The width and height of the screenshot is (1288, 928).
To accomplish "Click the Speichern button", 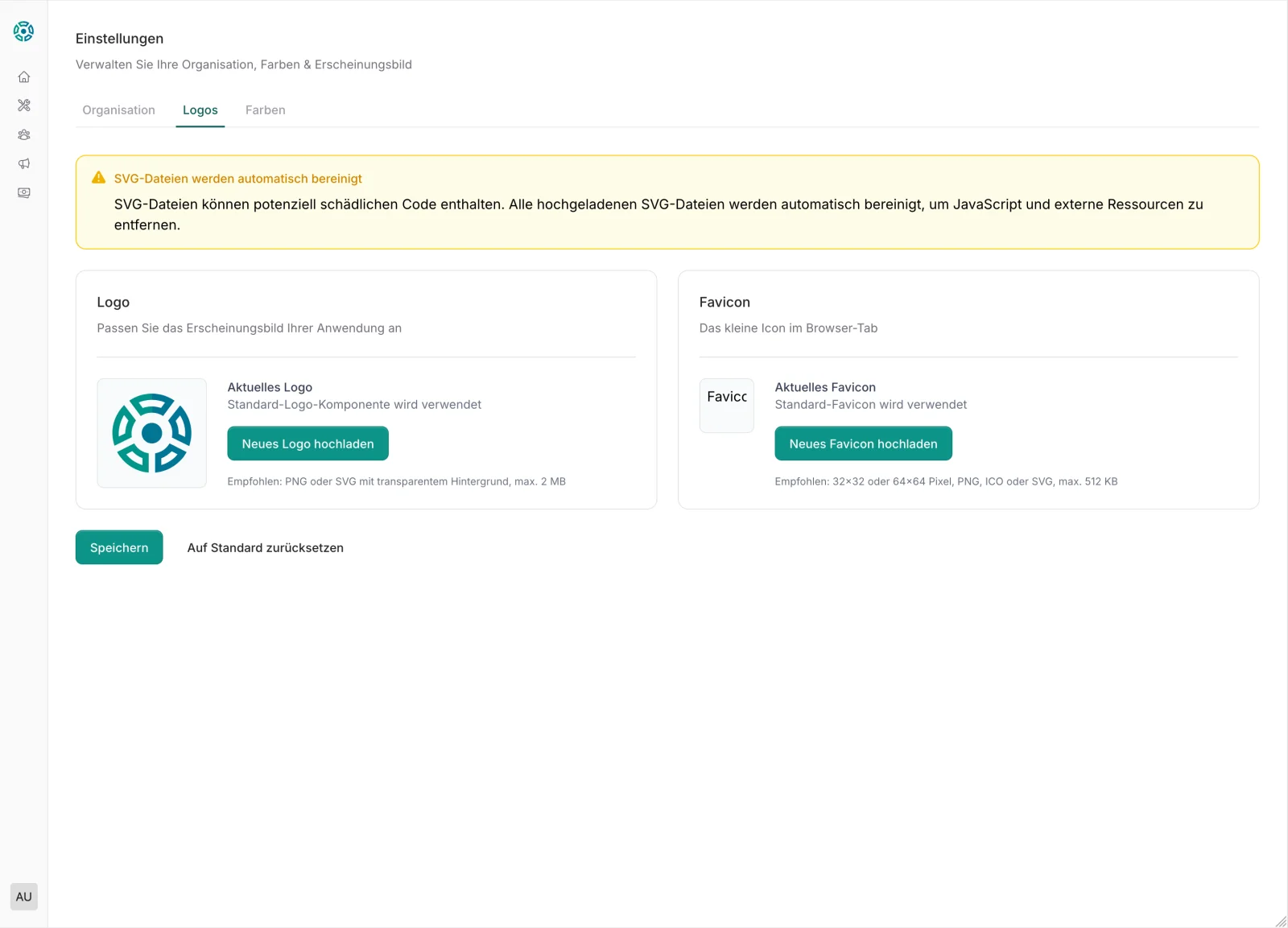I will [119, 547].
